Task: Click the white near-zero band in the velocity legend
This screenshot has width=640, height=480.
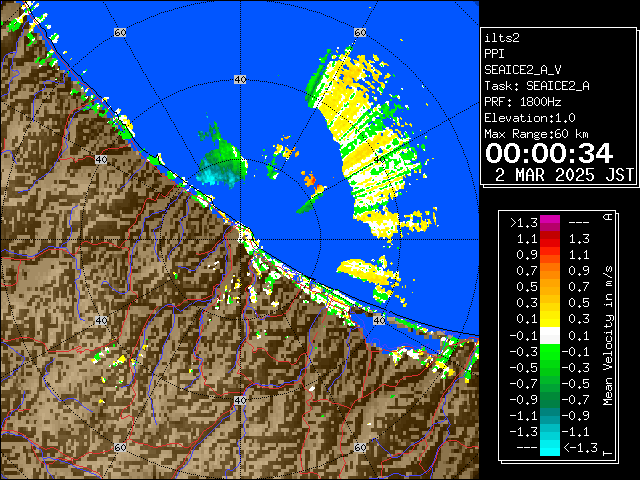Action: 550,336
